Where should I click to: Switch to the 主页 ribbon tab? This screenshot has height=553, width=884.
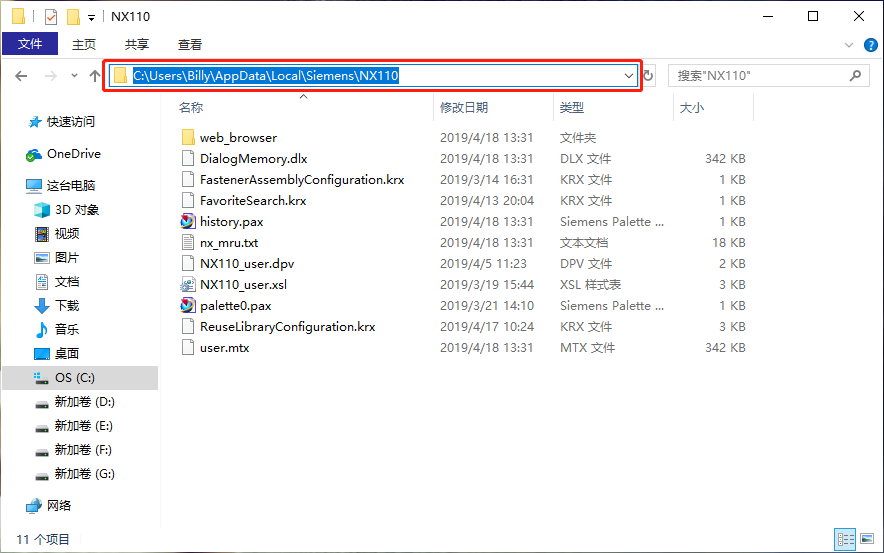pos(83,45)
